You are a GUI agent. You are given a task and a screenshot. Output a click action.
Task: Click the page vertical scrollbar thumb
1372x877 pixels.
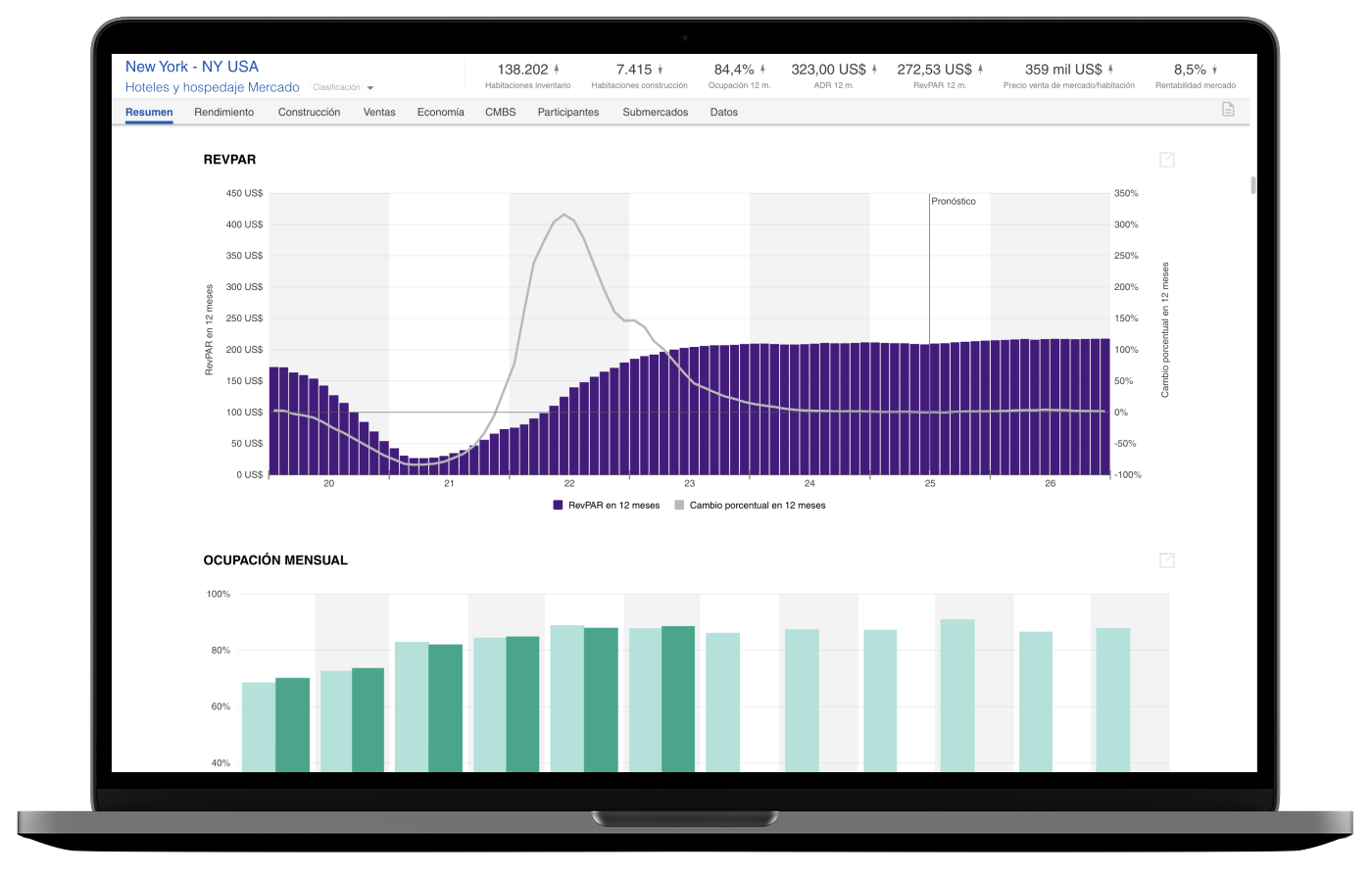pyautogui.click(x=1251, y=185)
